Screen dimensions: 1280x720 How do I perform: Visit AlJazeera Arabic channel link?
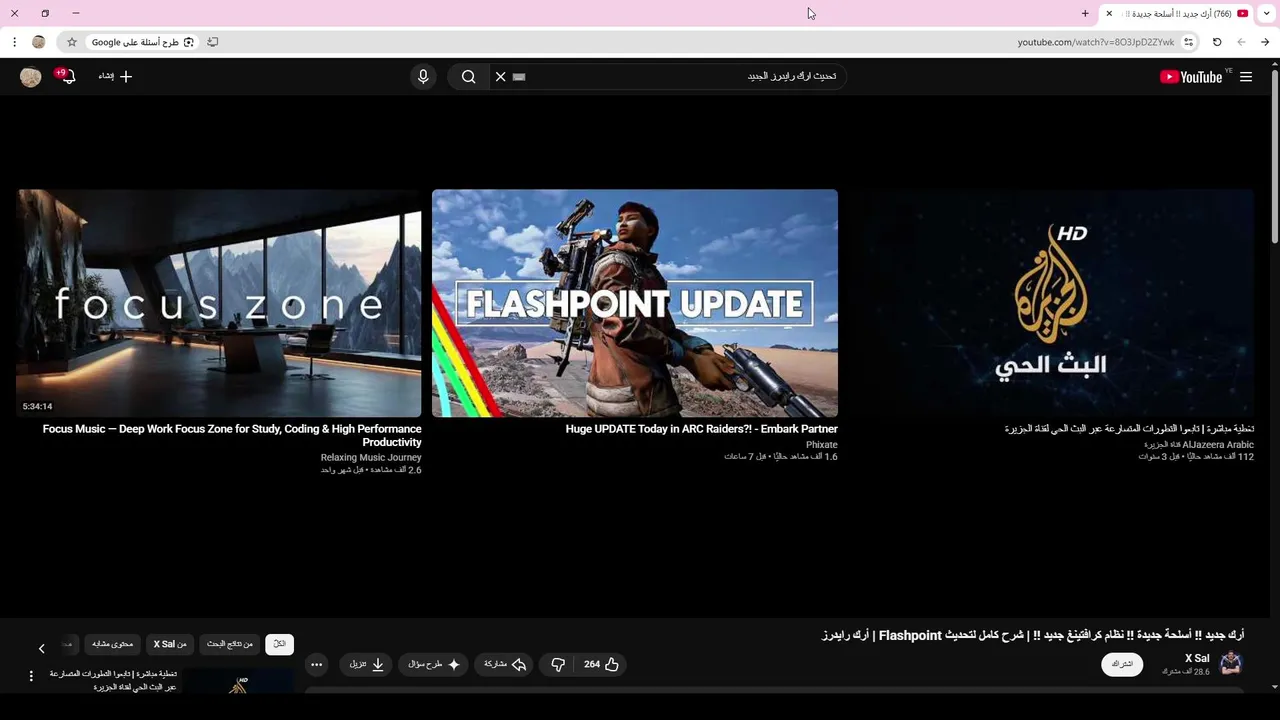point(1199,445)
